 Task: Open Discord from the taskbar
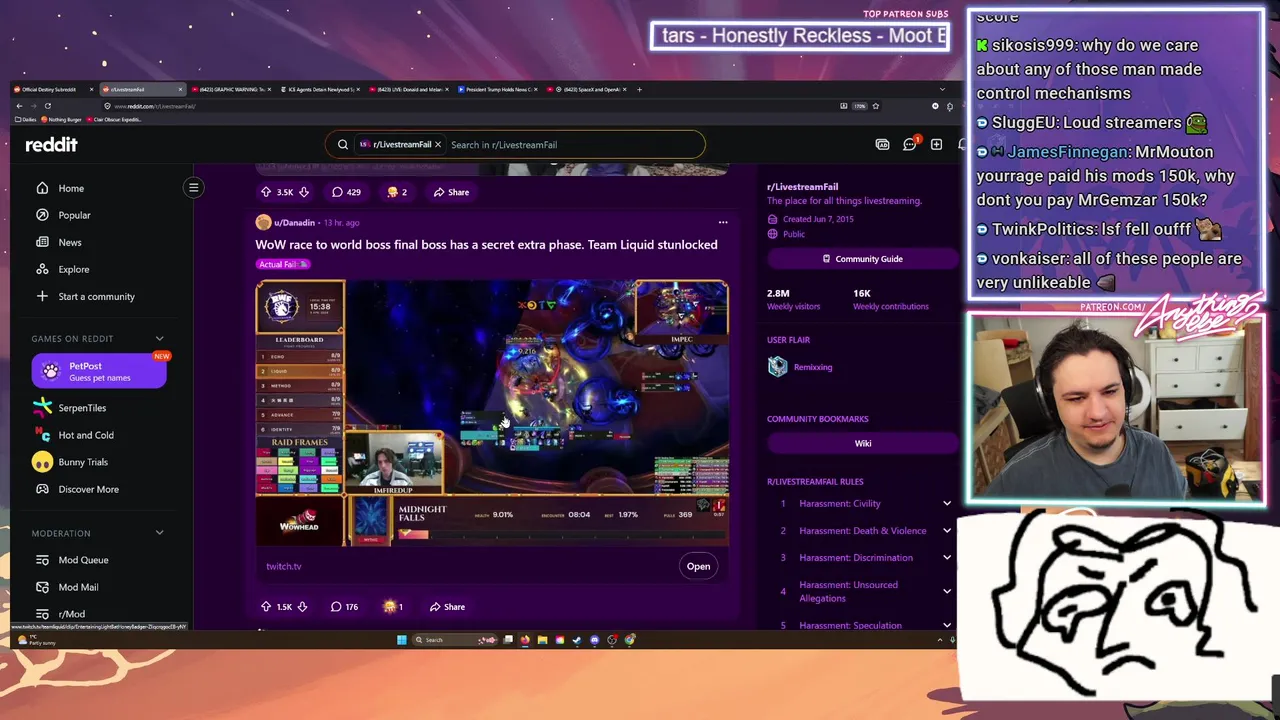click(x=594, y=640)
